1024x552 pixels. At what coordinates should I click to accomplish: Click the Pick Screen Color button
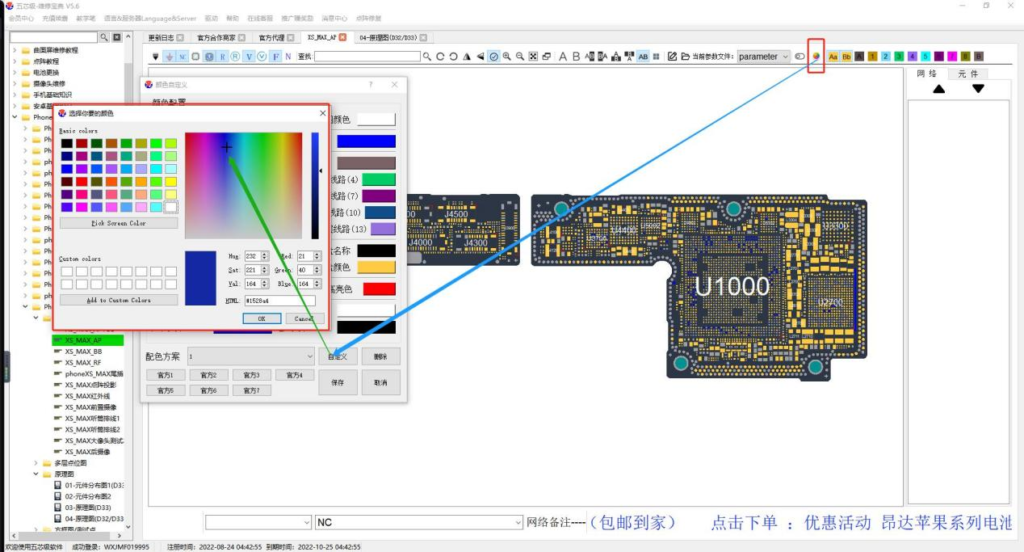click(118, 223)
